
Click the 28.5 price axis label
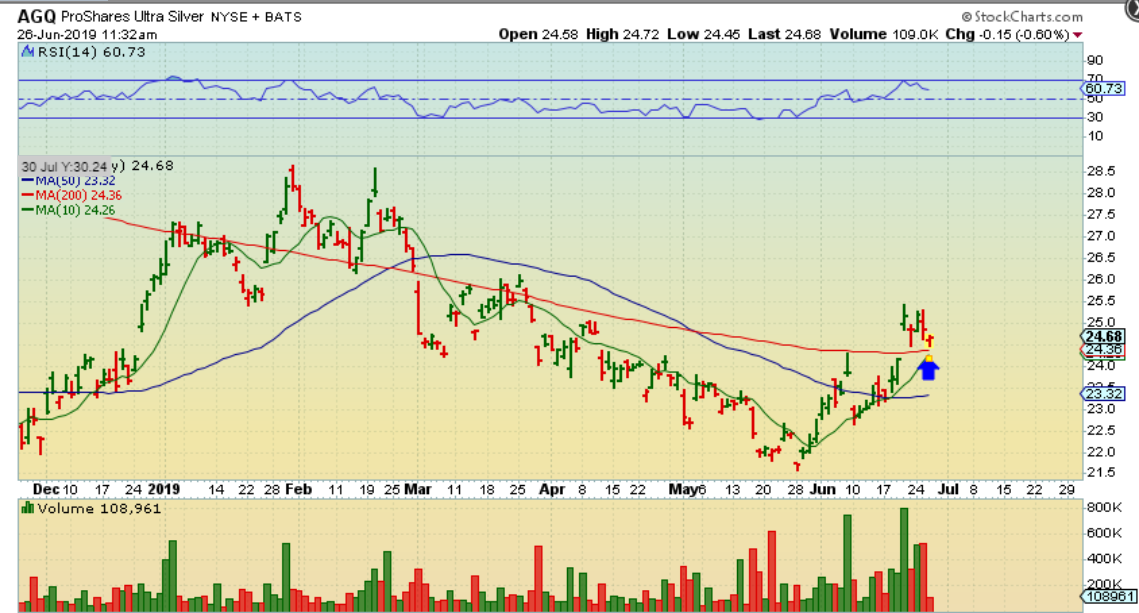1101,171
